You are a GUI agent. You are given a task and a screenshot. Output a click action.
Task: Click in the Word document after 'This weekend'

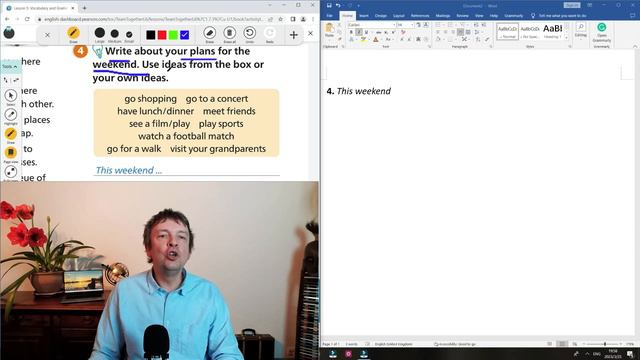(391, 91)
